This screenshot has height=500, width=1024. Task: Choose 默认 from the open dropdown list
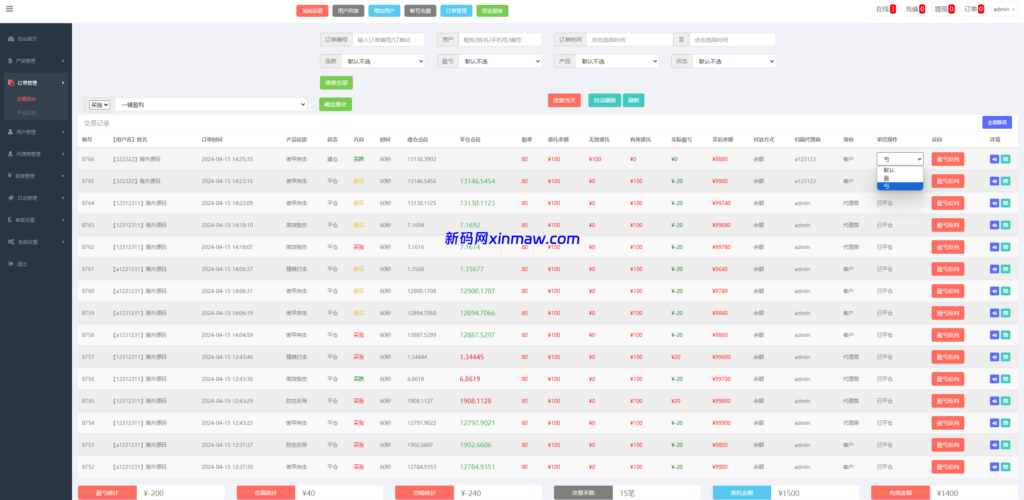click(x=889, y=170)
